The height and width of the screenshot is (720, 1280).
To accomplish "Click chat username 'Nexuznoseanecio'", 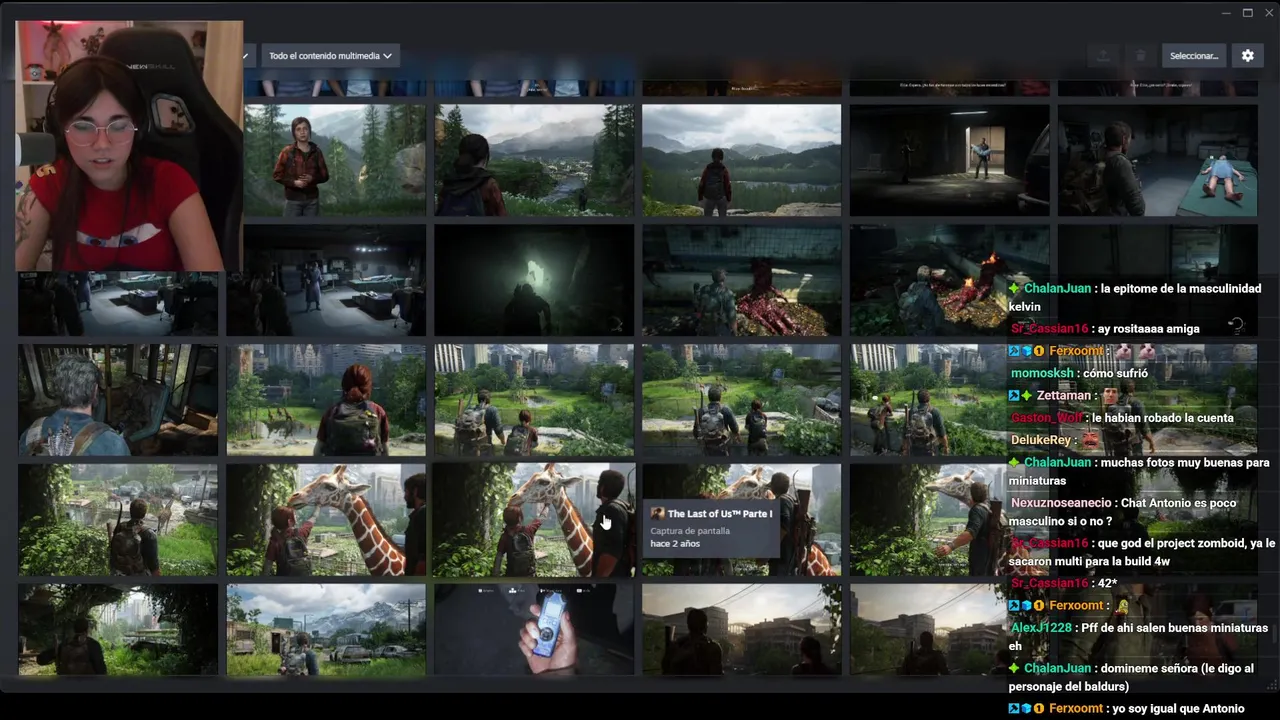I will [x=1061, y=504].
